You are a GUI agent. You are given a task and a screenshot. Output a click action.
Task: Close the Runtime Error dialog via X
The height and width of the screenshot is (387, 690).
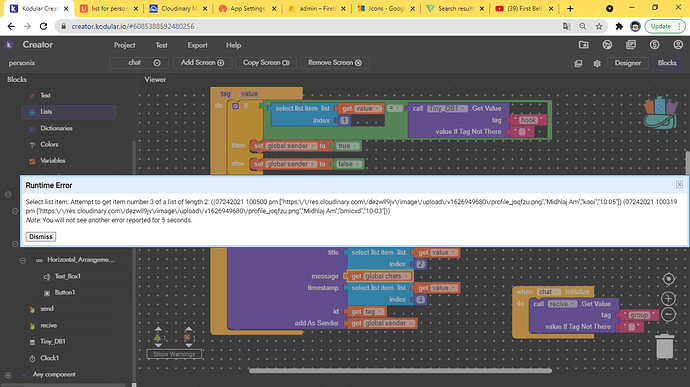(x=679, y=184)
